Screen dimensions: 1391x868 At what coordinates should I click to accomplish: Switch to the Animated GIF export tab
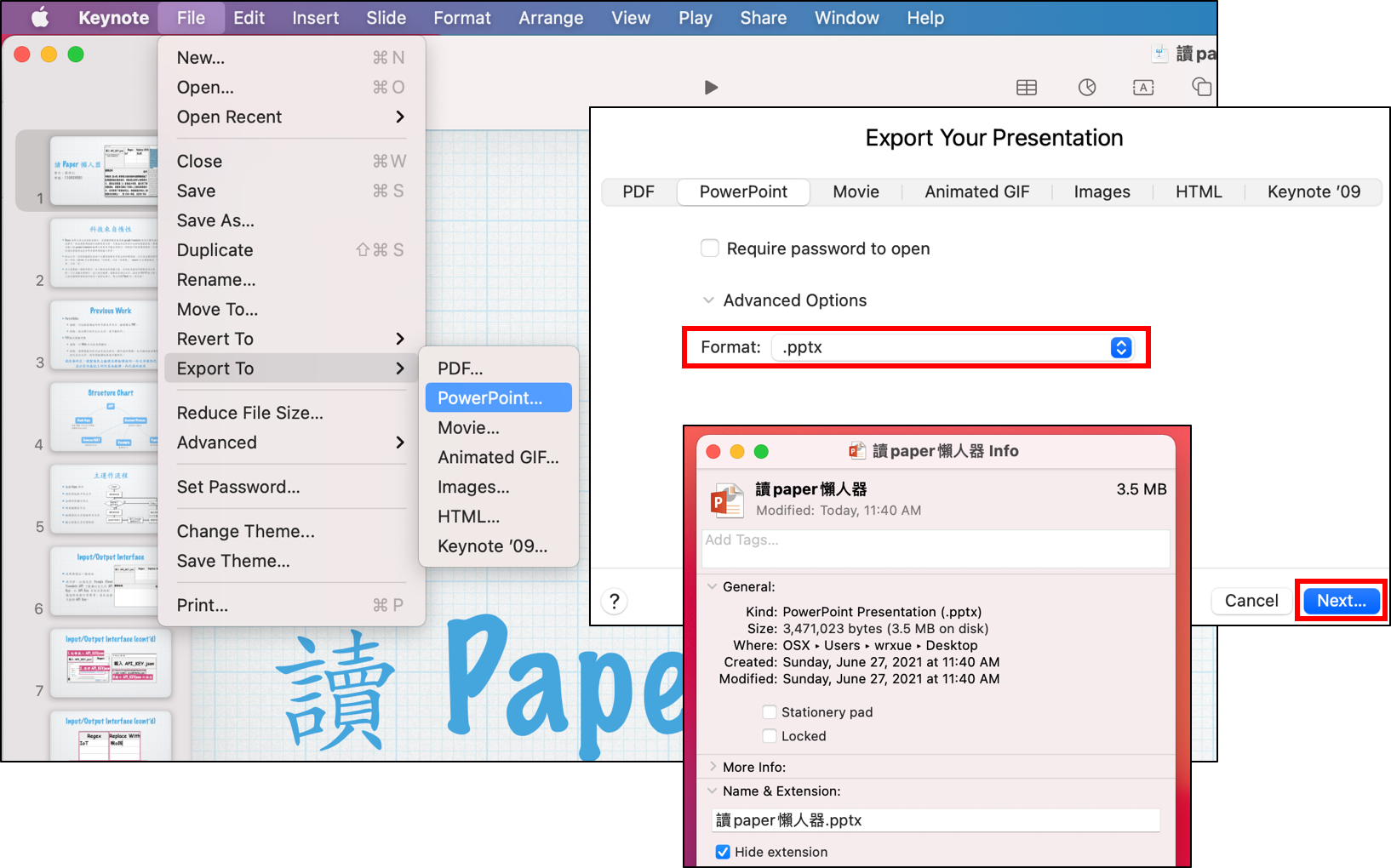977,191
